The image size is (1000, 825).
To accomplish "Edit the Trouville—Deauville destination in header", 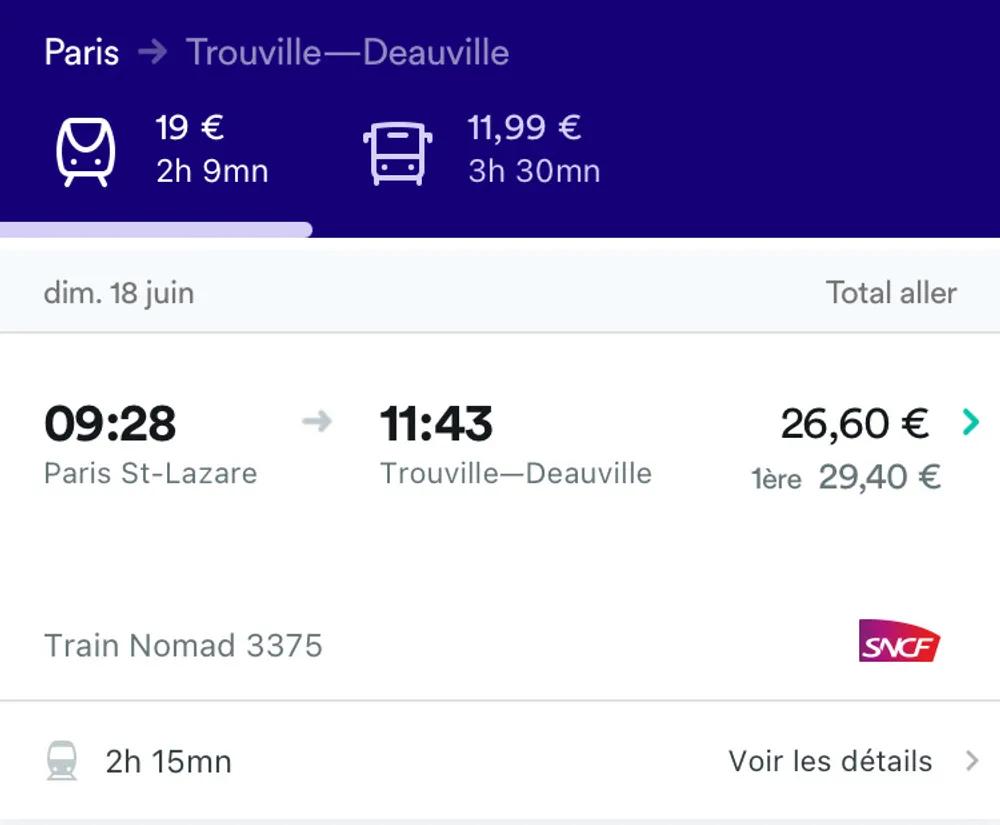I will pos(348,52).
